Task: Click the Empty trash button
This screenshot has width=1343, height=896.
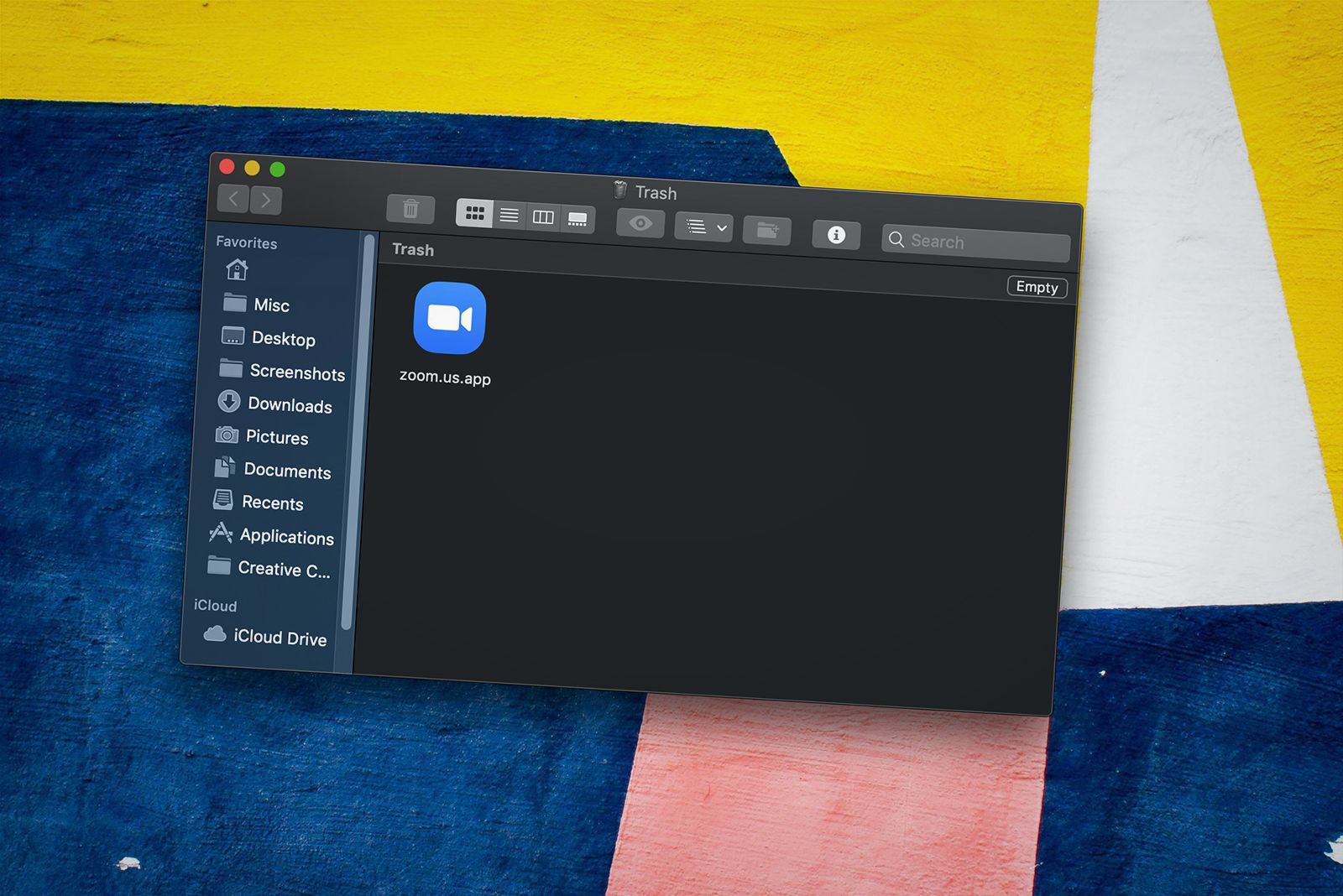Action: [x=1037, y=287]
